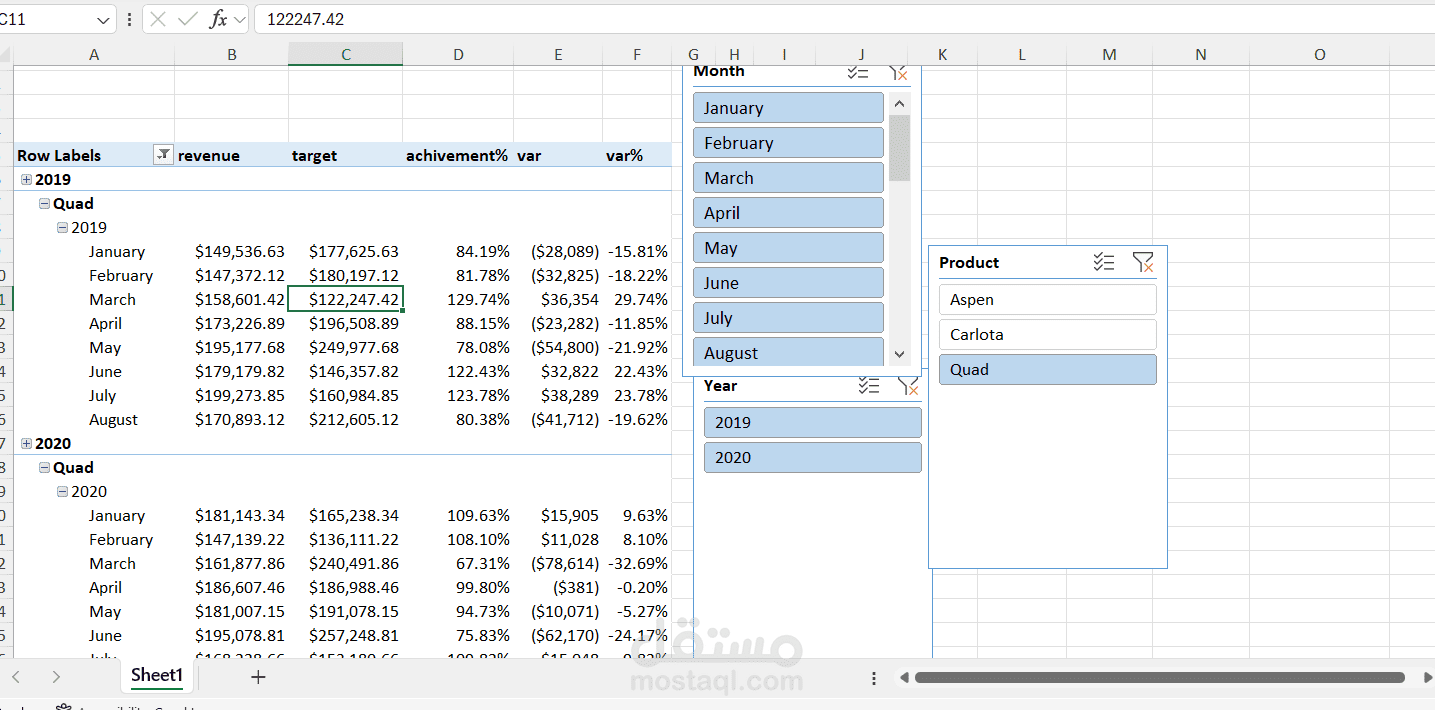Enable multi-select mode on the Product slicer
Viewport: 1435px width, 710px height.
click(1104, 262)
